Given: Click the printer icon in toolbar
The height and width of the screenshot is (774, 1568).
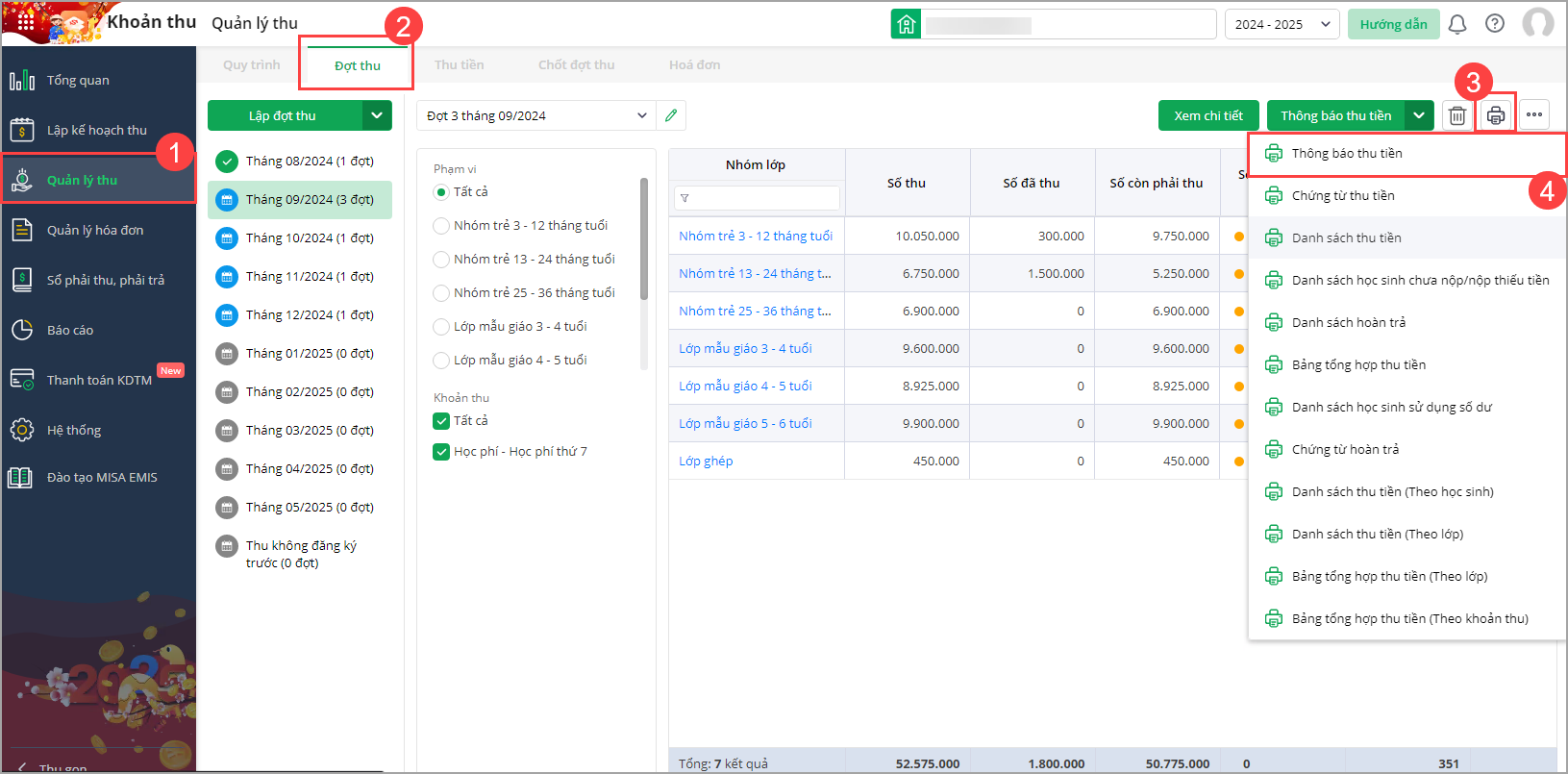Looking at the screenshot, I should click(1496, 115).
